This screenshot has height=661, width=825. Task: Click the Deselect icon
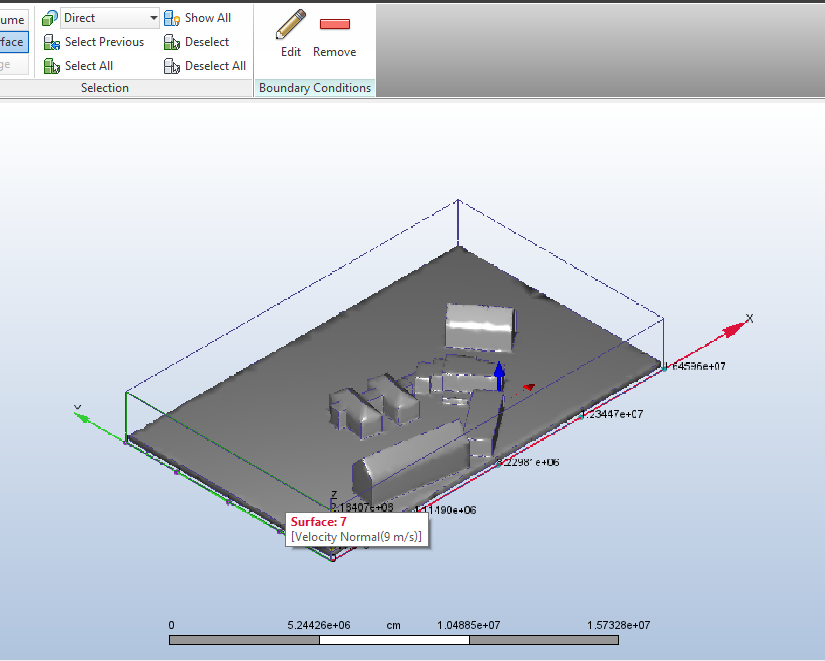(172, 42)
